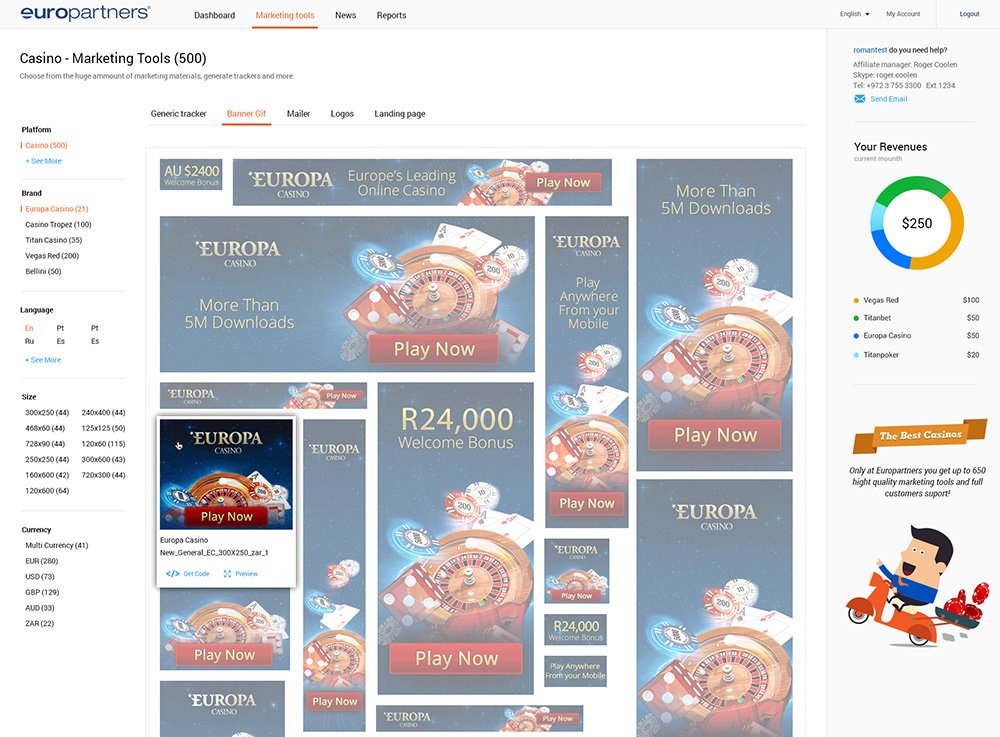The width and height of the screenshot is (1000, 737).
Task: Expand See More under Language
Action: (x=43, y=360)
